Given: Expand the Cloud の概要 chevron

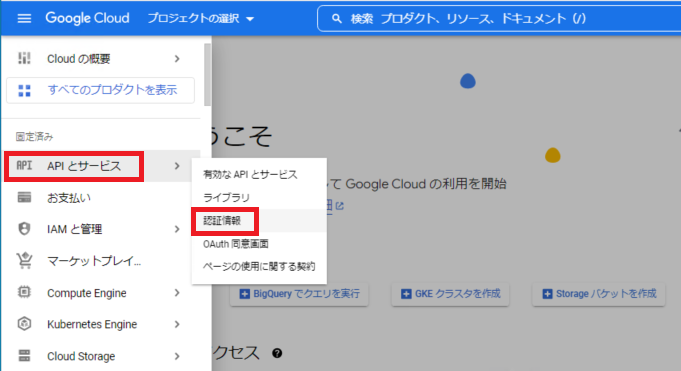Looking at the screenshot, I should pos(177,59).
